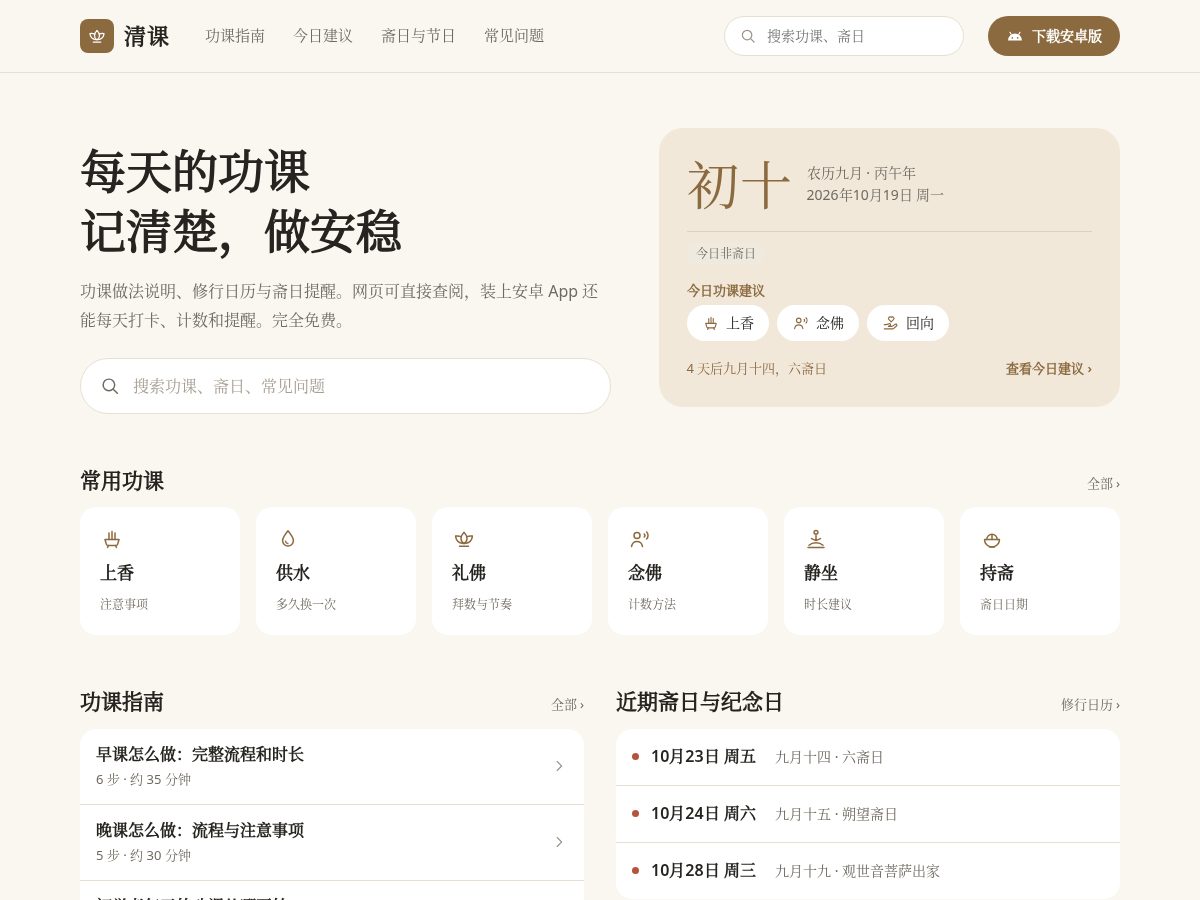1200x900 pixels.
Task: Click the 2026年10月19日 周一 date text
Action: [x=875, y=195]
